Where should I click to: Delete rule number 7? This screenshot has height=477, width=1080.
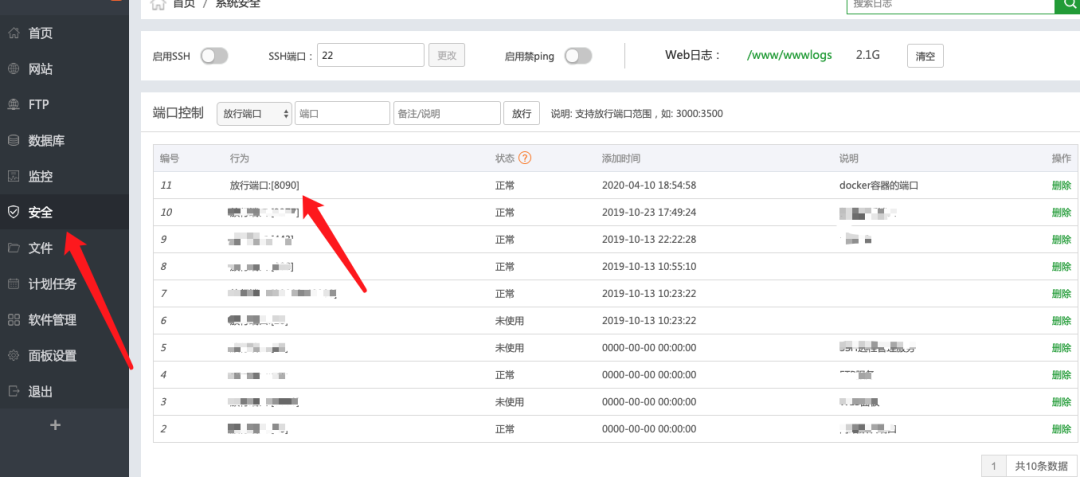(1061, 293)
